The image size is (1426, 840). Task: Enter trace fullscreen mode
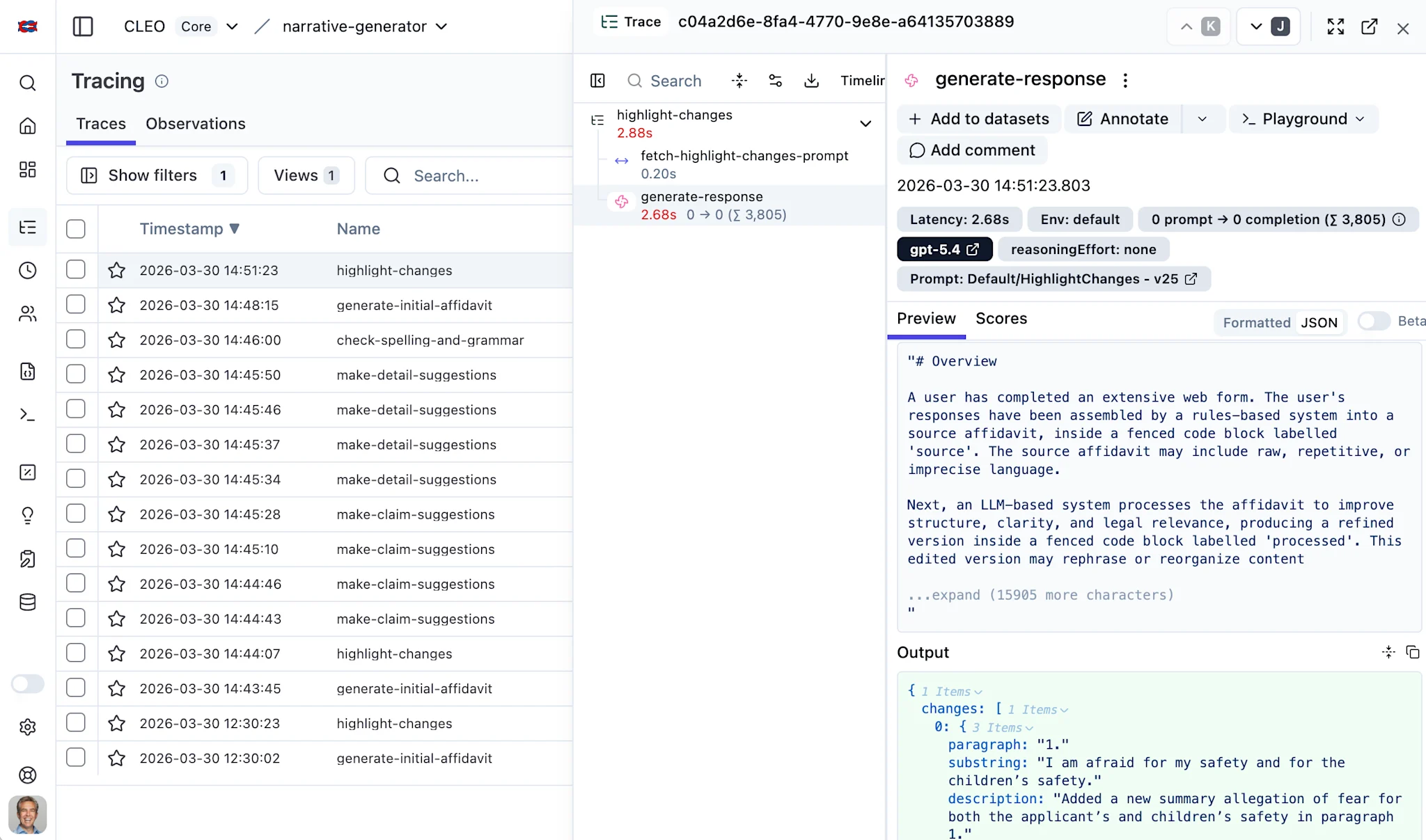click(1335, 27)
